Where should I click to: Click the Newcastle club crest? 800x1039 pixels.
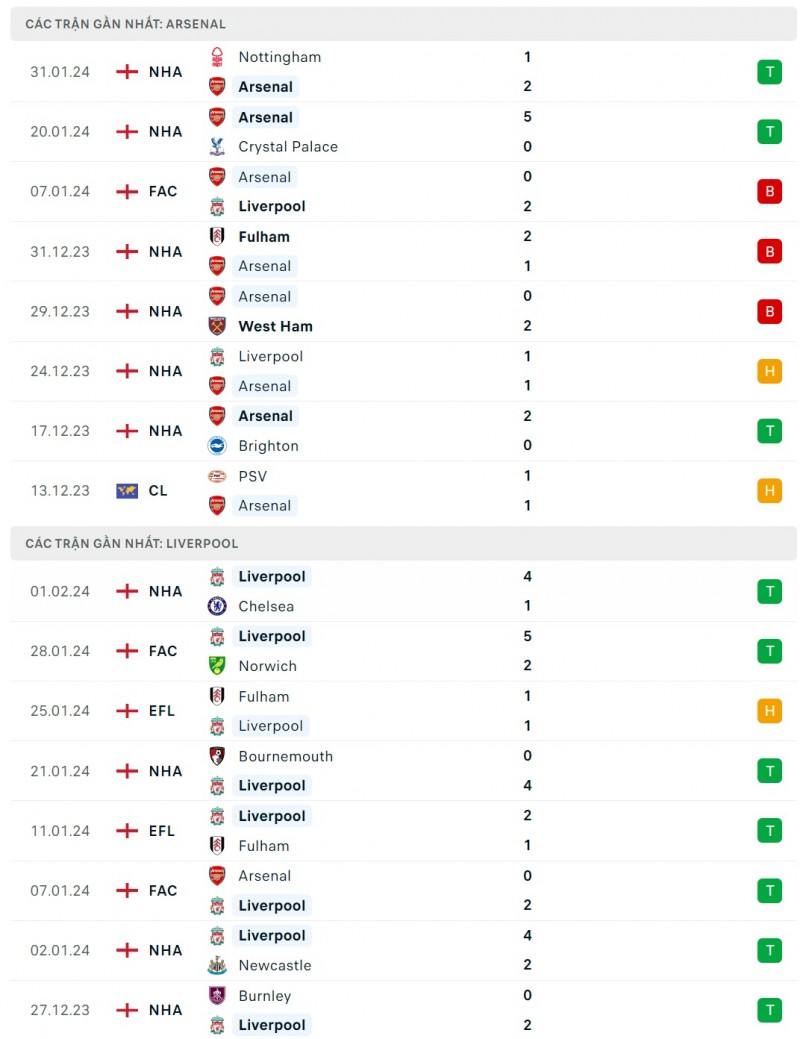pyautogui.click(x=217, y=966)
